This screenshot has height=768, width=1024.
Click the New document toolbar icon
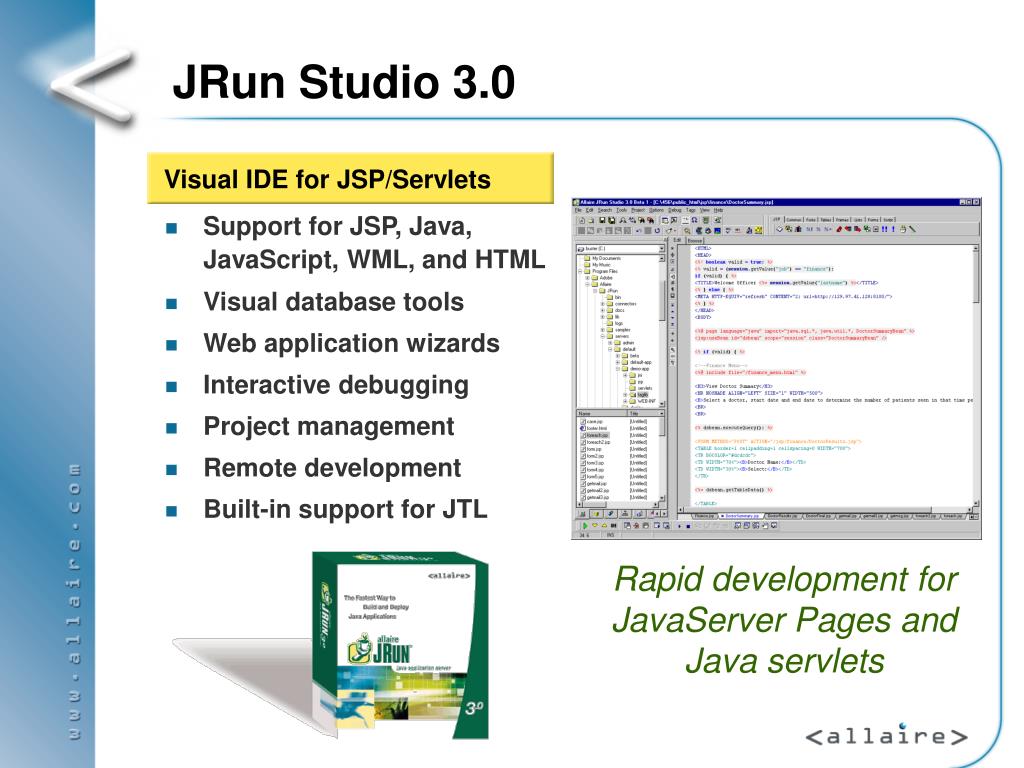click(x=582, y=220)
